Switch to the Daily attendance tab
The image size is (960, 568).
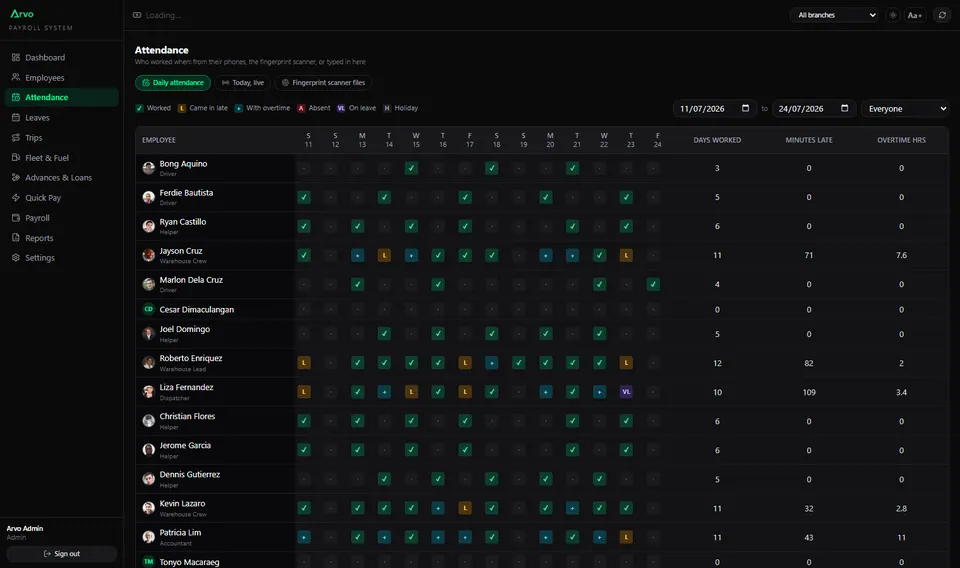tap(173, 83)
